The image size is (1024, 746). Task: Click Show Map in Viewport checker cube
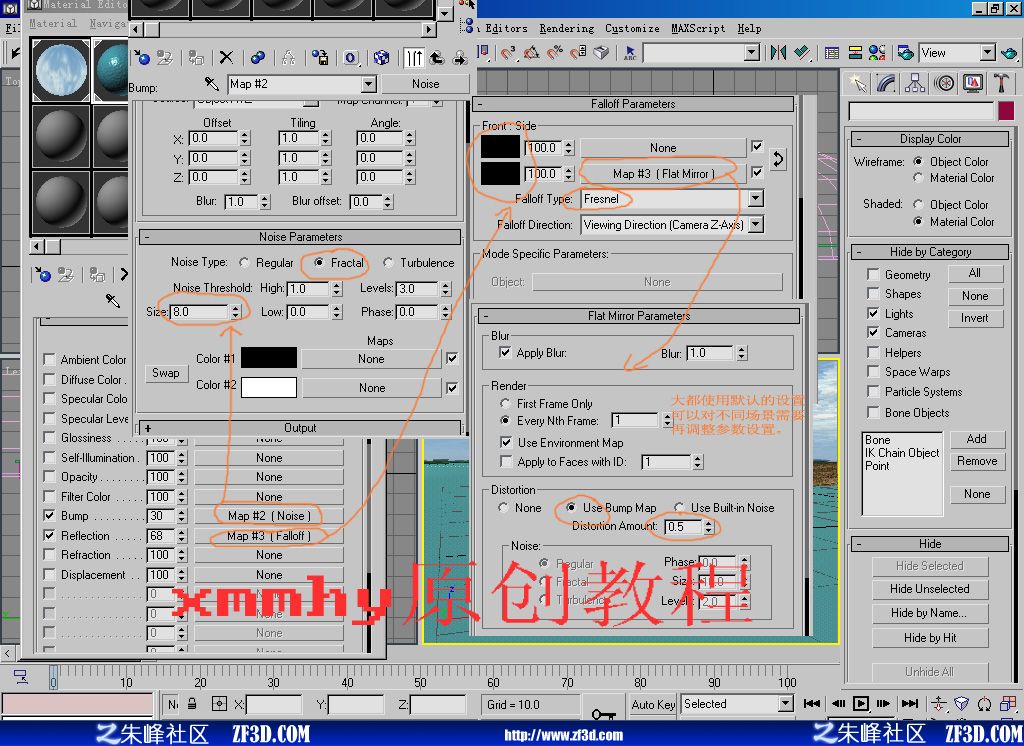pos(381,57)
